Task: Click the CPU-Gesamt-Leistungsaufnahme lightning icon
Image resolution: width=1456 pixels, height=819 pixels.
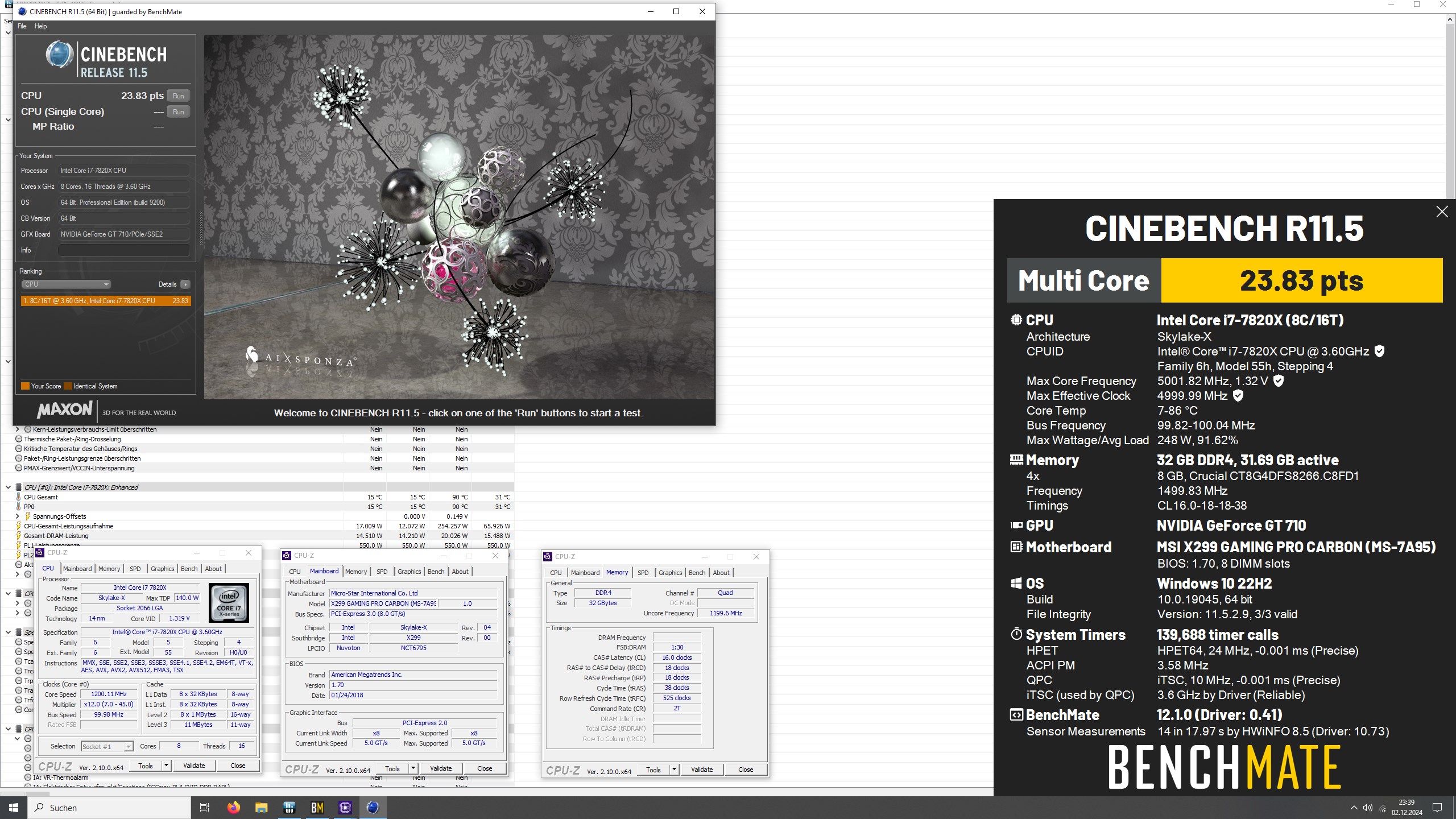Action: [x=18, y=526]
